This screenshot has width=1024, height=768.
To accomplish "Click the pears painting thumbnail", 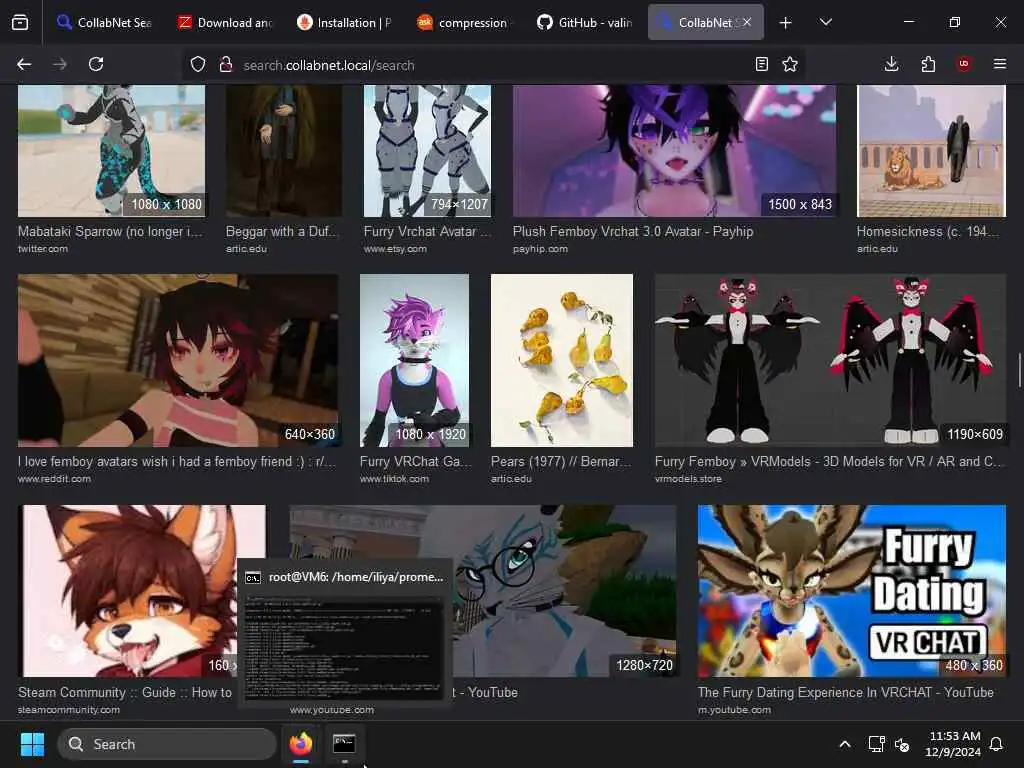I will click(562, 360).
